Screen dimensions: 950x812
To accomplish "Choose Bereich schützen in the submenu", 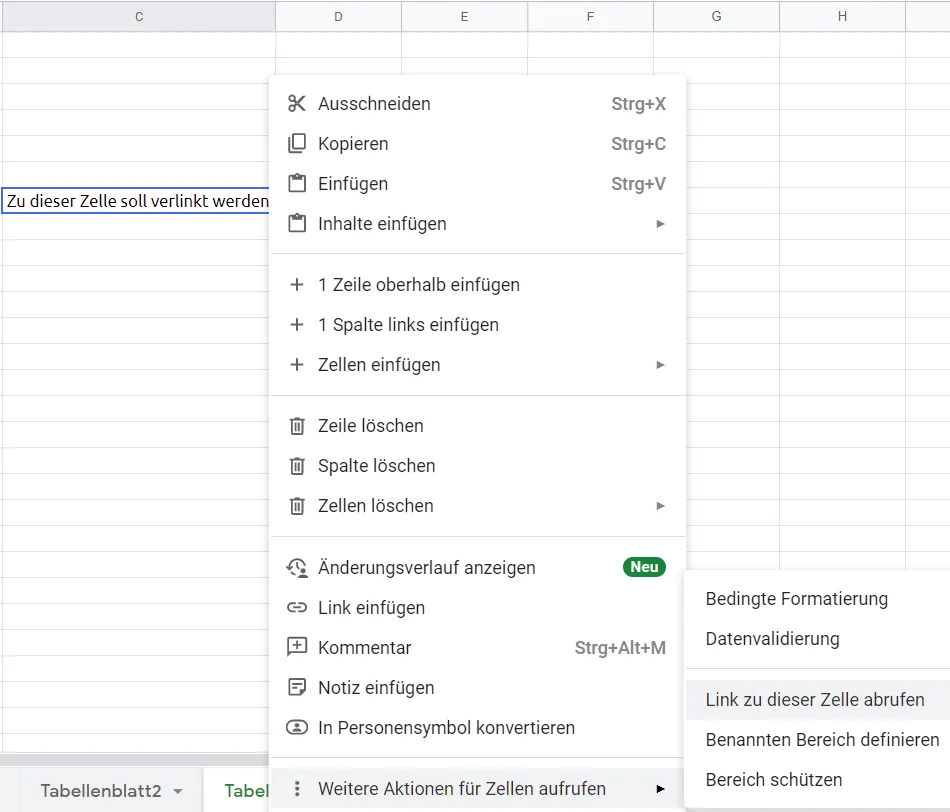I will click(818, 780).
